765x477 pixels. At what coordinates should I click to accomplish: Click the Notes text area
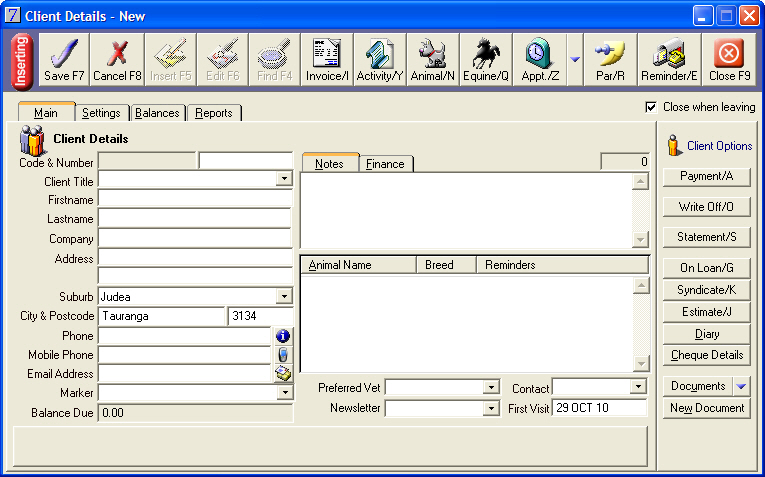[x=466, y=211]
